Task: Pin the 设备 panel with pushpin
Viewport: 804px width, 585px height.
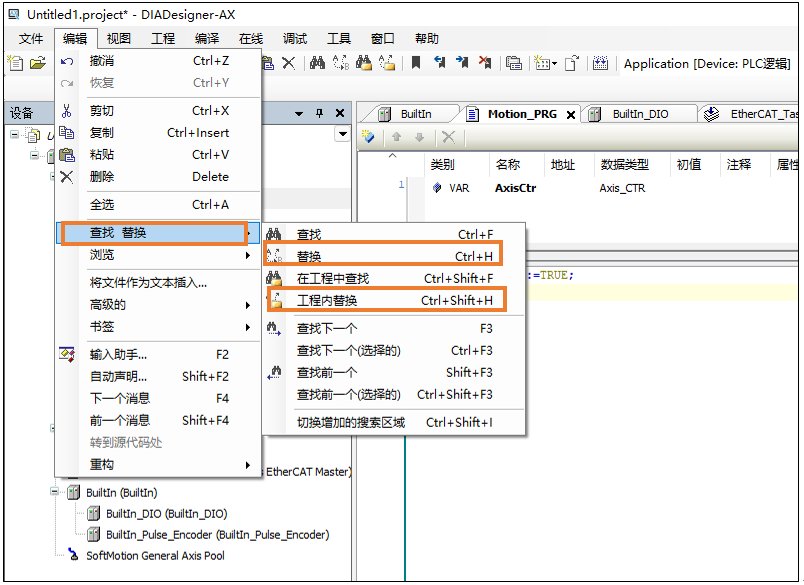Action: click(320, 113)
